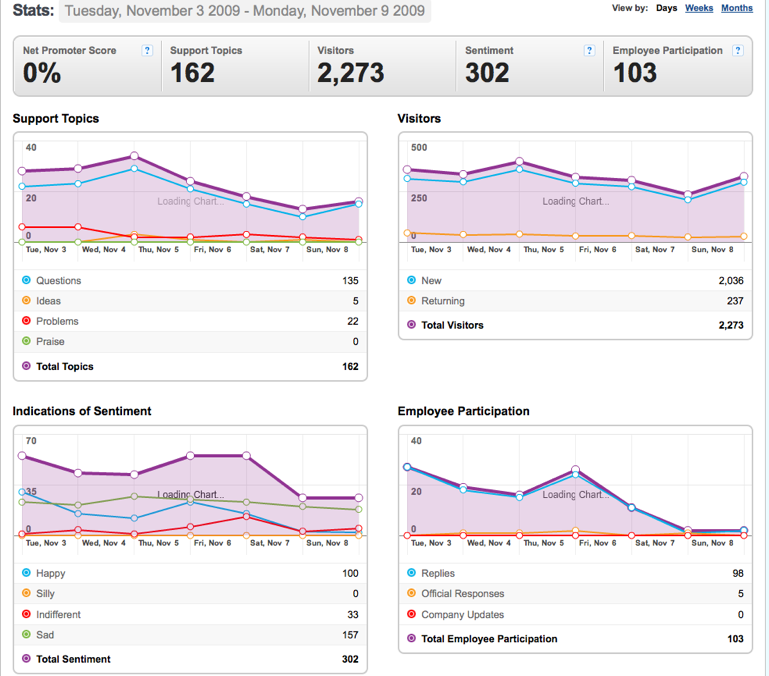
Task: Click the red Problems legend marker
Action: coord(26,321)
